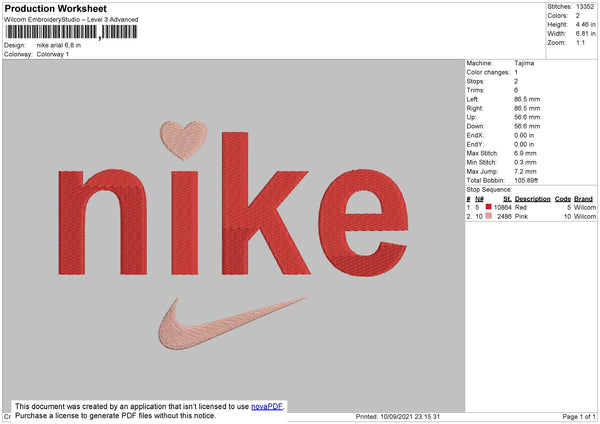Open the novaPDF link

coord(267,406)
